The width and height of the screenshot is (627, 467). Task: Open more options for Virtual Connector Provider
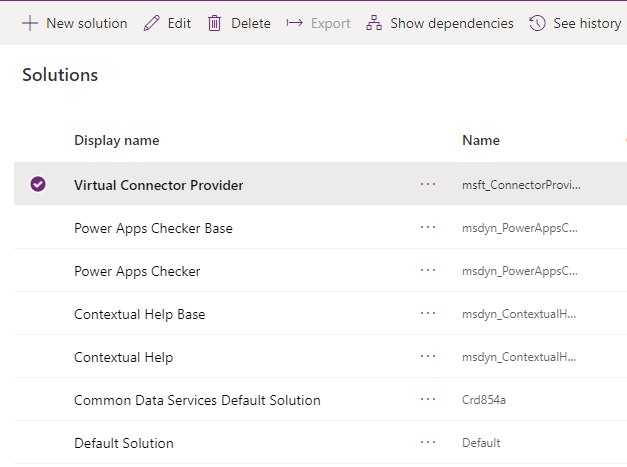tap(429, 184)
